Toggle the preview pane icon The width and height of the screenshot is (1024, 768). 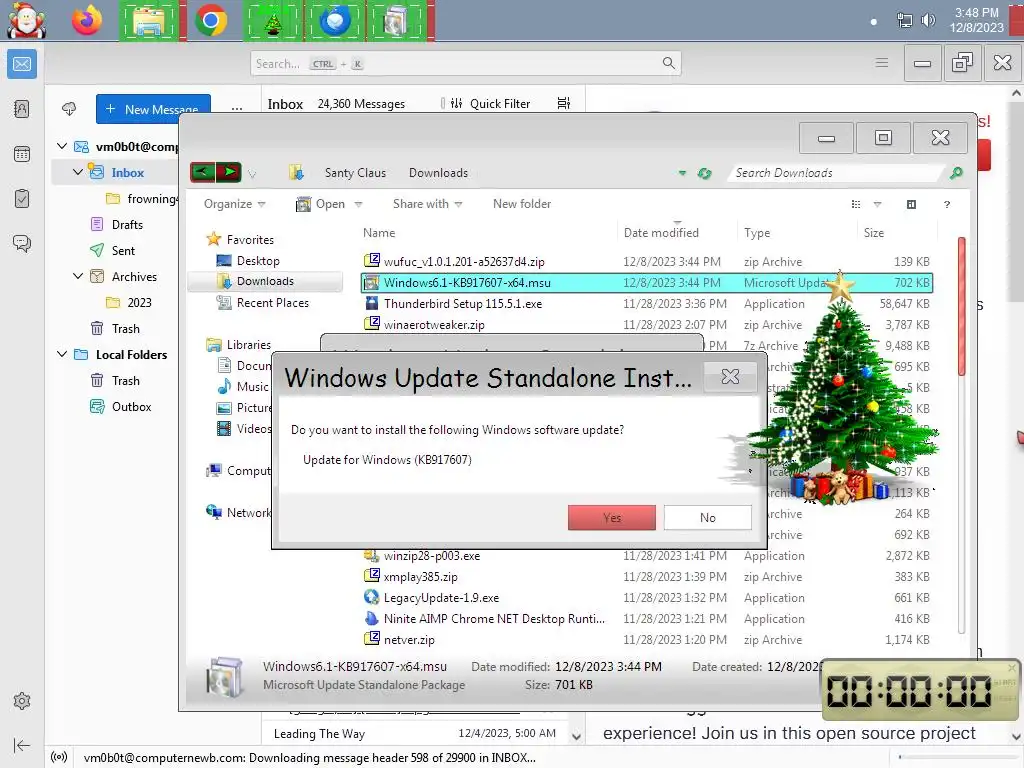(x=911, y=204)
